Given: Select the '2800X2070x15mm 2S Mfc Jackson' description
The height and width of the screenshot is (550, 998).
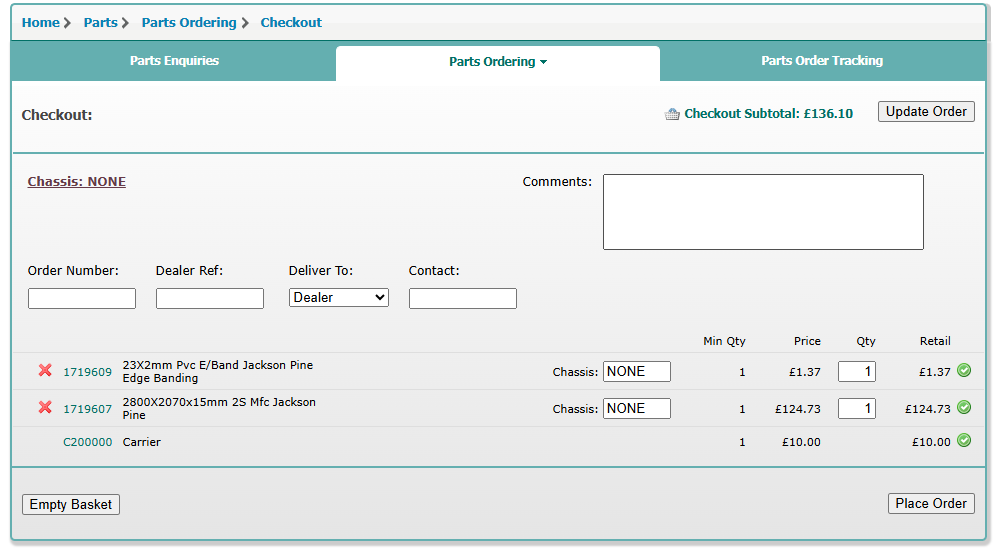Looking at the screenshot, I should coord(219,402).
